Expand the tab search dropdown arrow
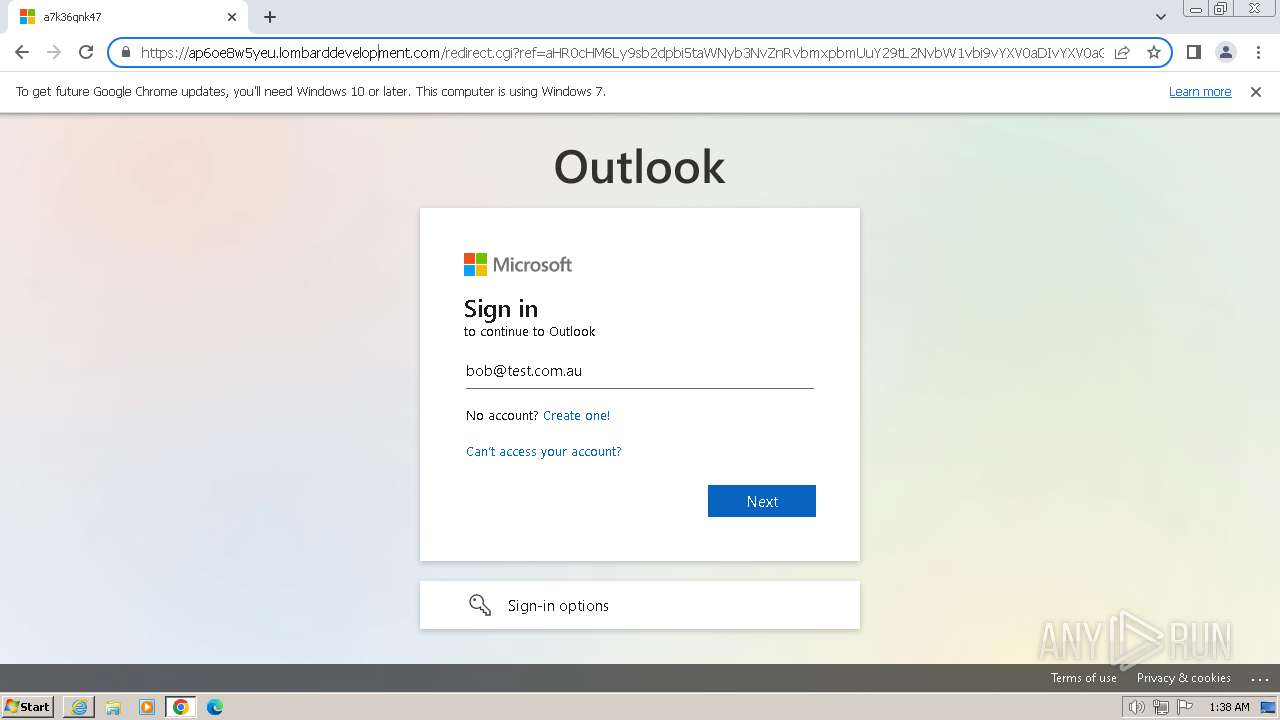 pyautogui.click(x=1160, y=17)
